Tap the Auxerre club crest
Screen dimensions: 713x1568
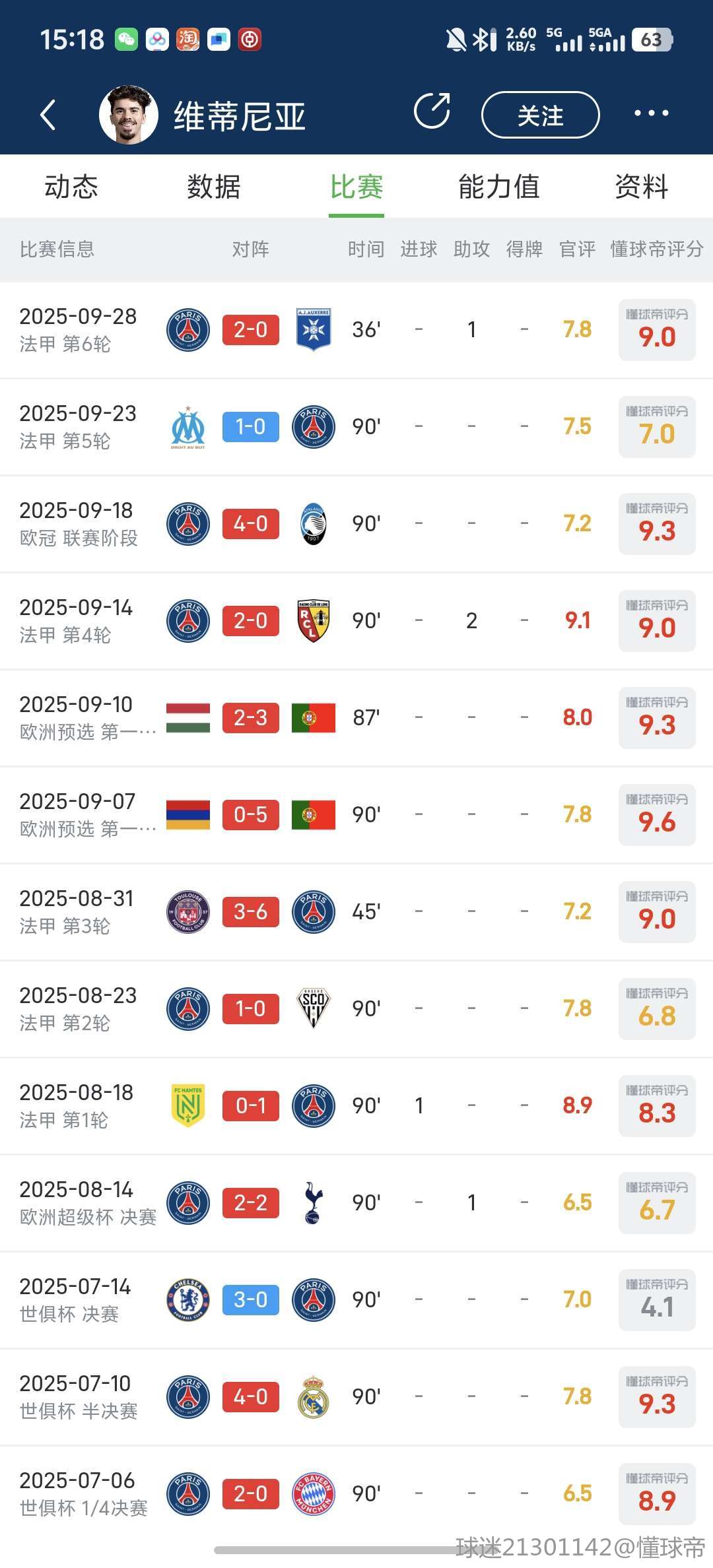[x=314, y=329]
